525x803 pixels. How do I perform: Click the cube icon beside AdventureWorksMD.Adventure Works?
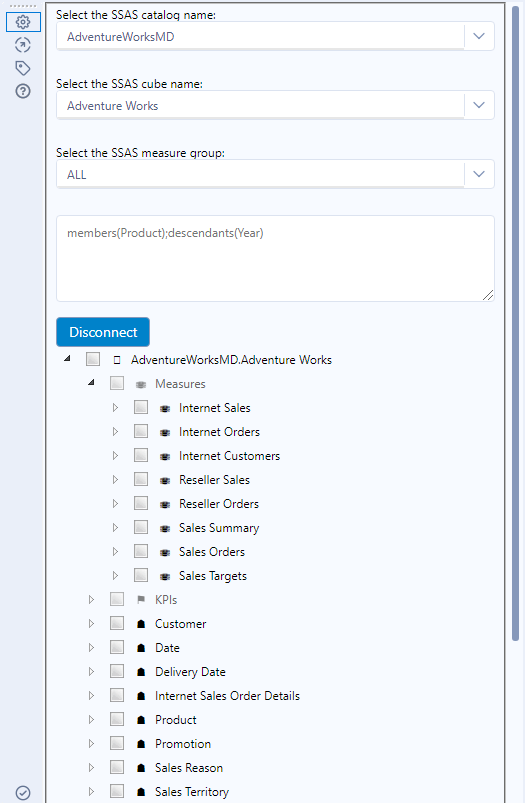click(x=117, y=360)
